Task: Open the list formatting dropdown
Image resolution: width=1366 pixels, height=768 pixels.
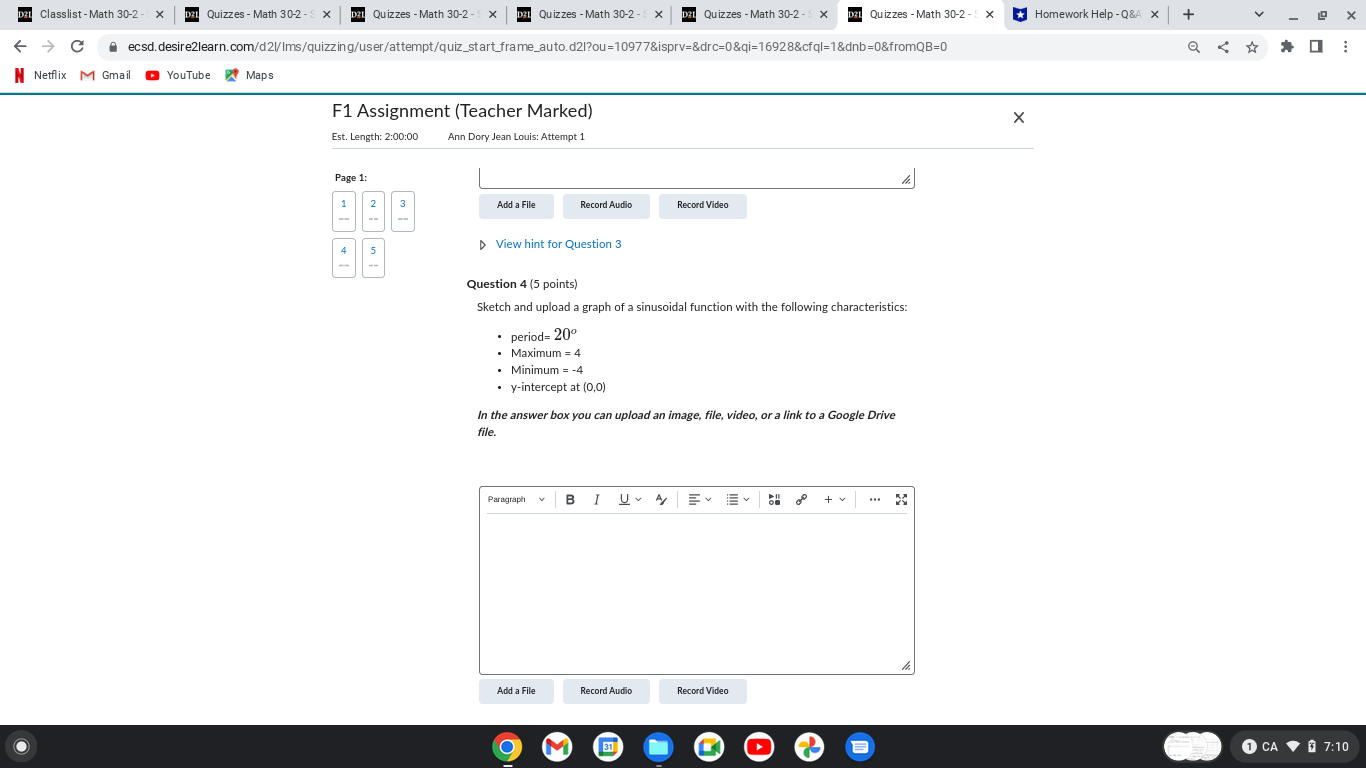Action: [x=737, y=499]
